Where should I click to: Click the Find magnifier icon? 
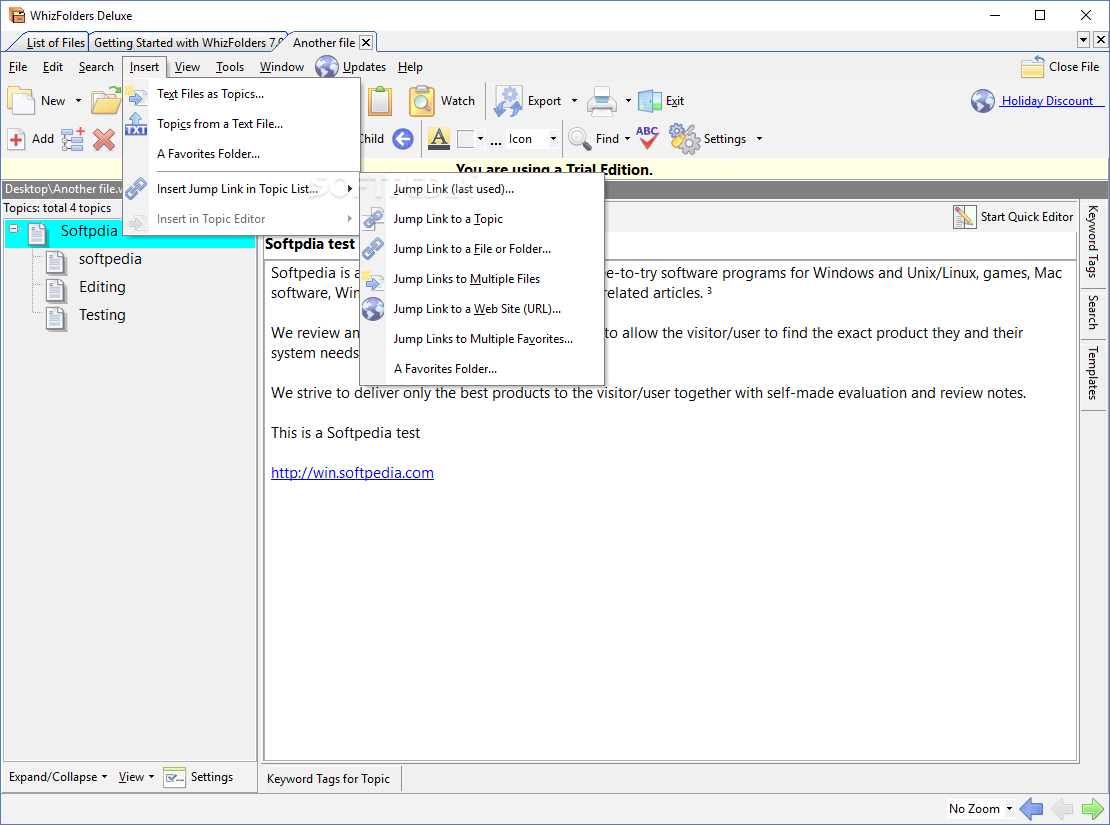click(x=580, y=139)
